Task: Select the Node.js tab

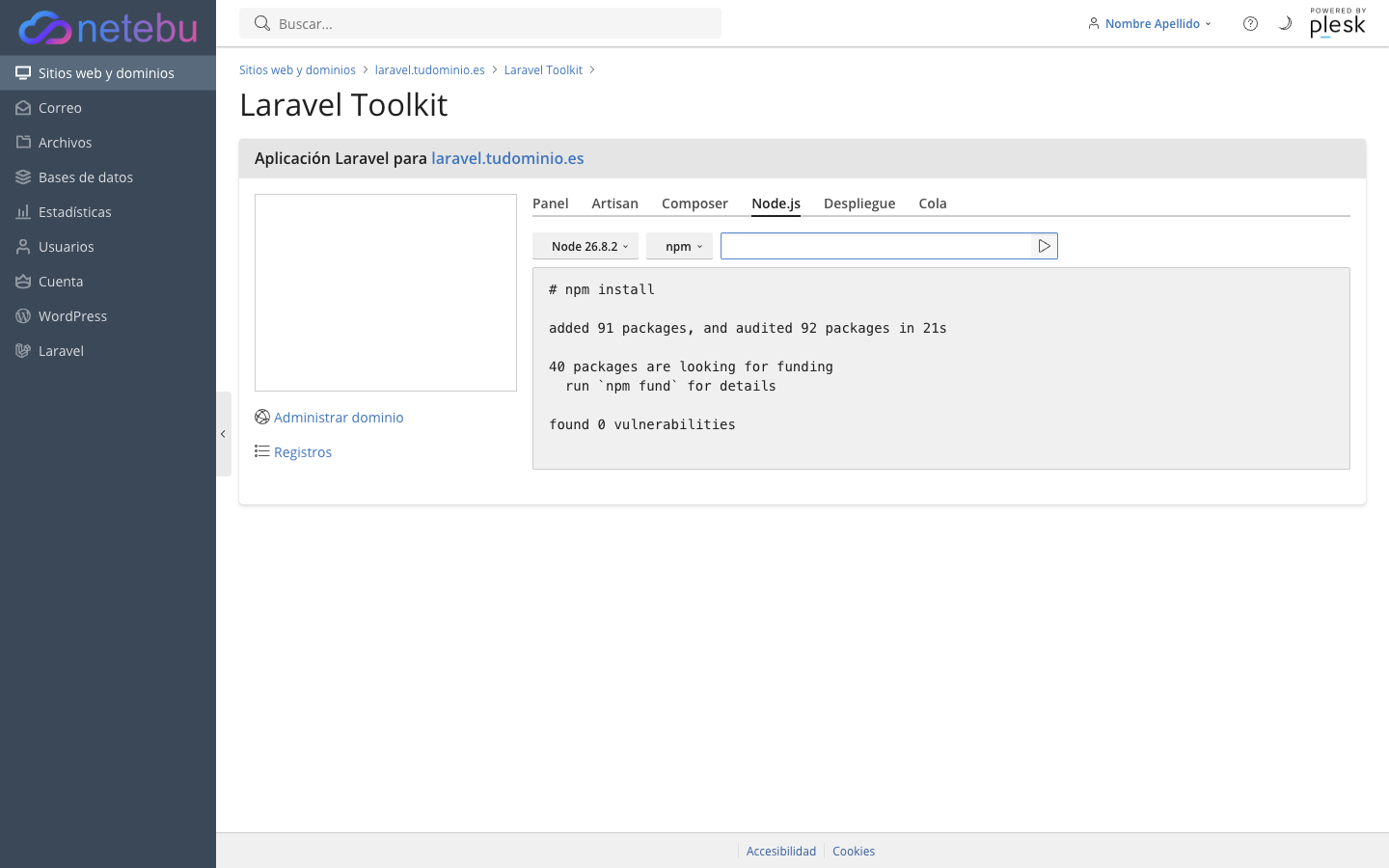Action: 776,203
